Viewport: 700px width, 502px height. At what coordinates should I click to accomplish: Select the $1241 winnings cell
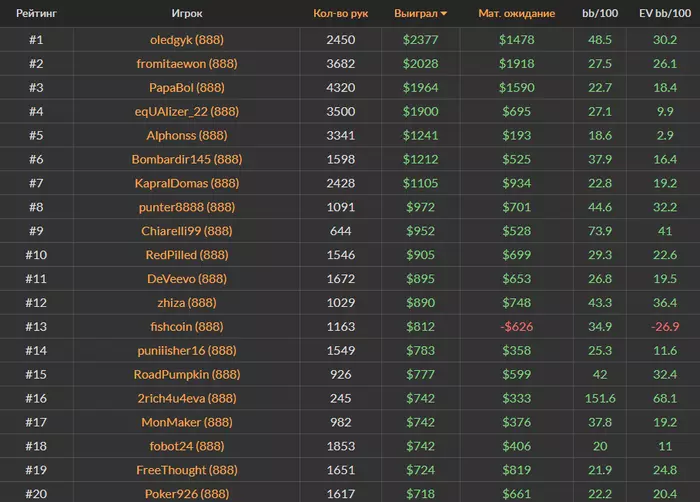pos(421,135)
